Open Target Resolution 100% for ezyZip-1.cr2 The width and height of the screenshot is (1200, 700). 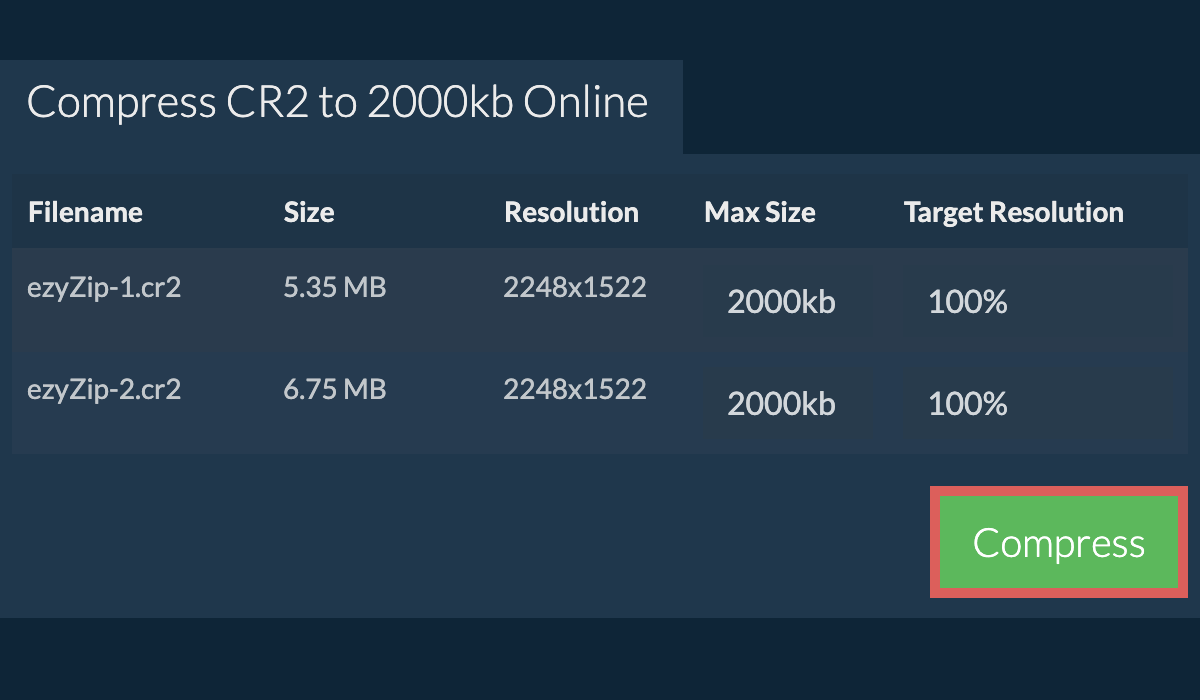(x=1035, y=301)
